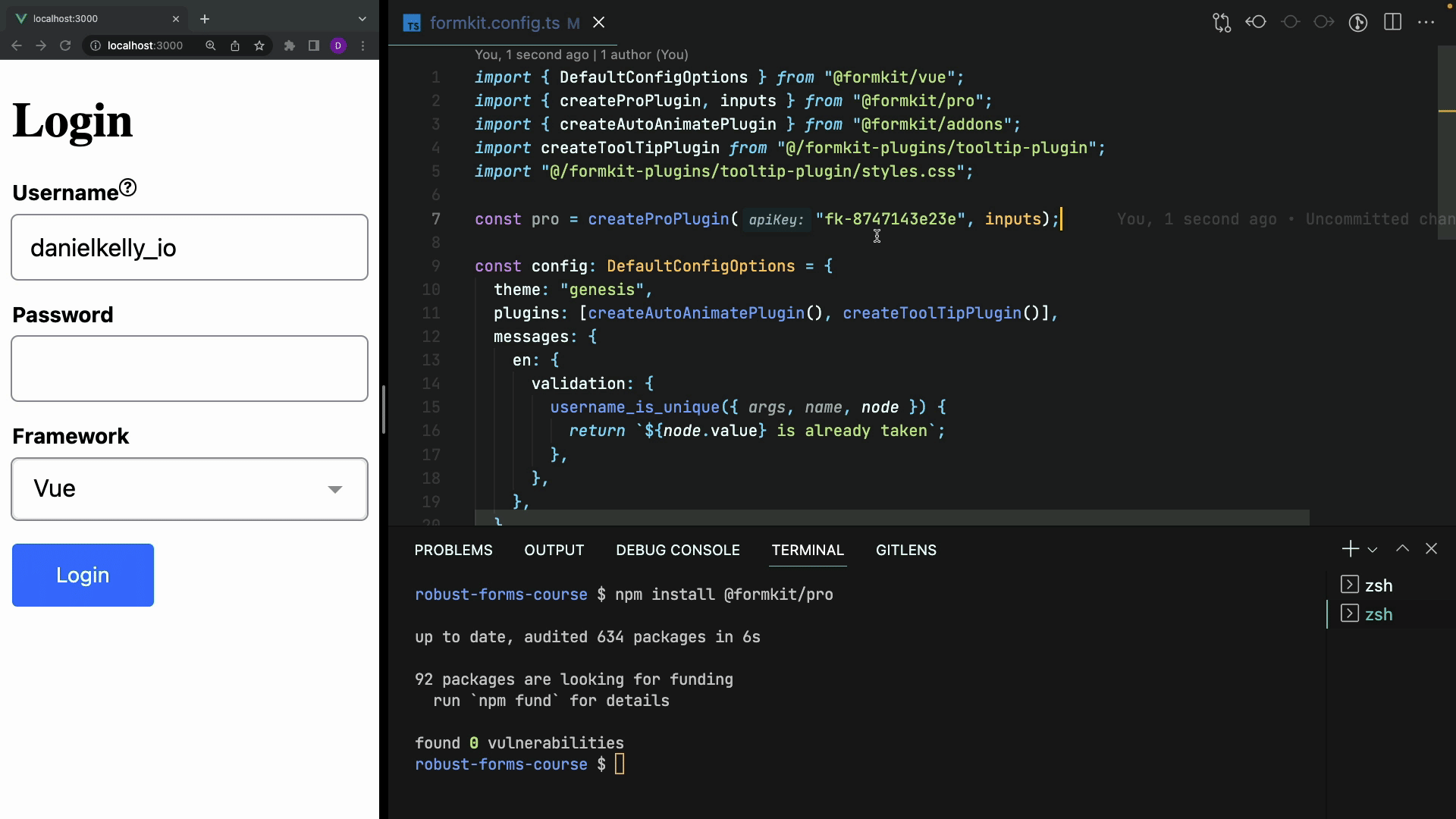
Task: Open the editor more actions menu
Action: coord(1426,22)
